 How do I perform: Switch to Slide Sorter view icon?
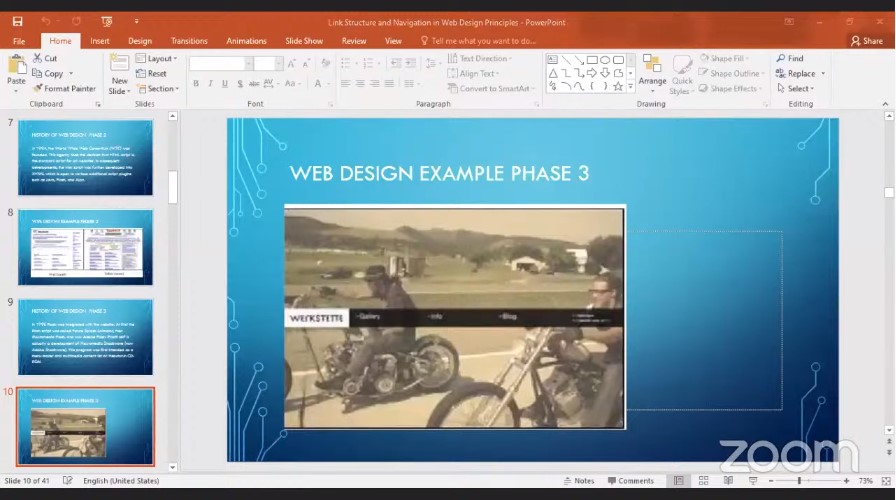click(703, 481)
